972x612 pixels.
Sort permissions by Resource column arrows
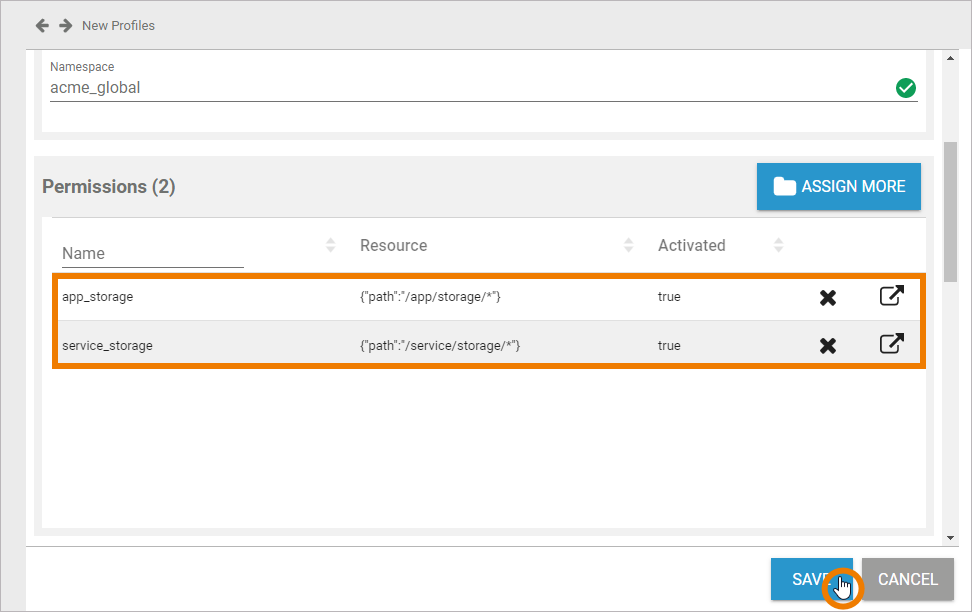(629, 245)
